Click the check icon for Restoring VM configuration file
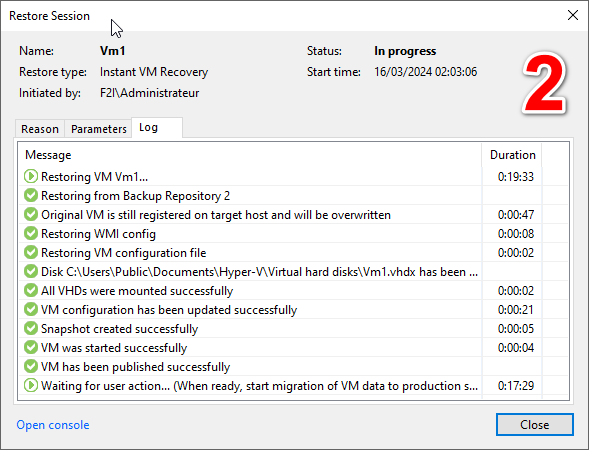The height and width of the screenshot is (450, 589). pyautogui.click(x=31, y=252)
